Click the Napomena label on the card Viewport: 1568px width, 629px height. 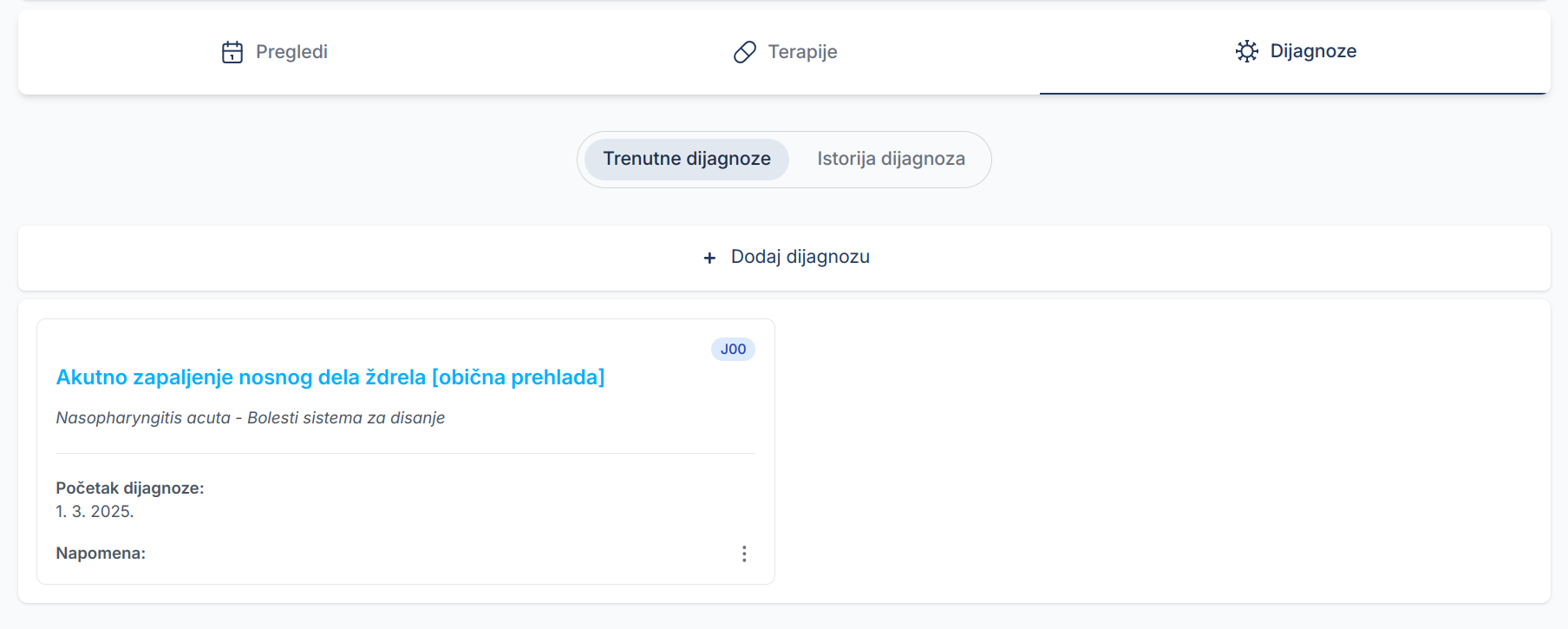point(101,554)
